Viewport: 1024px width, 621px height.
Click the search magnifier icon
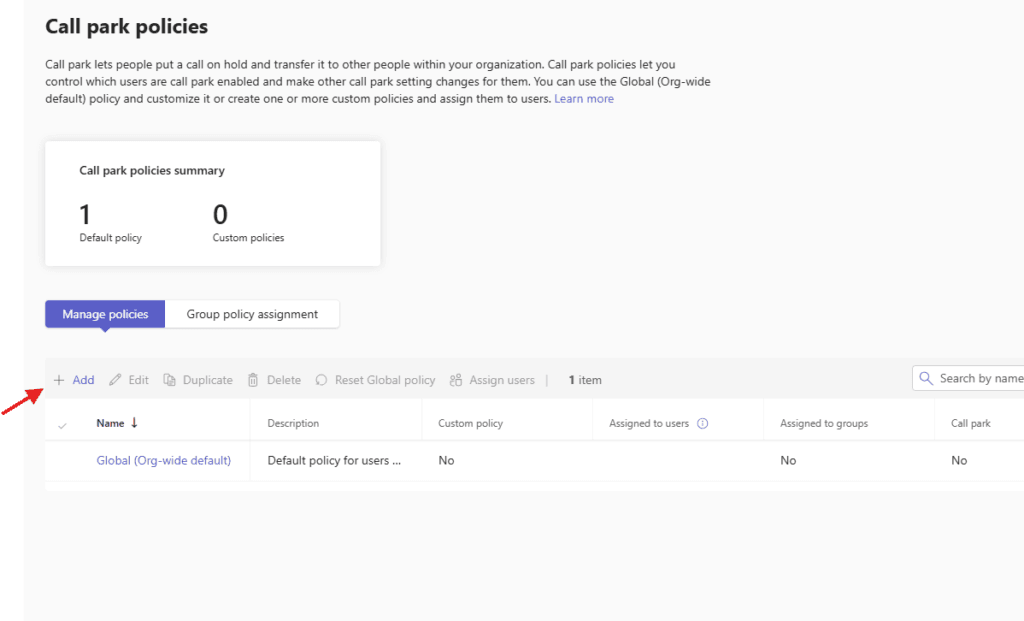(926, 378)
